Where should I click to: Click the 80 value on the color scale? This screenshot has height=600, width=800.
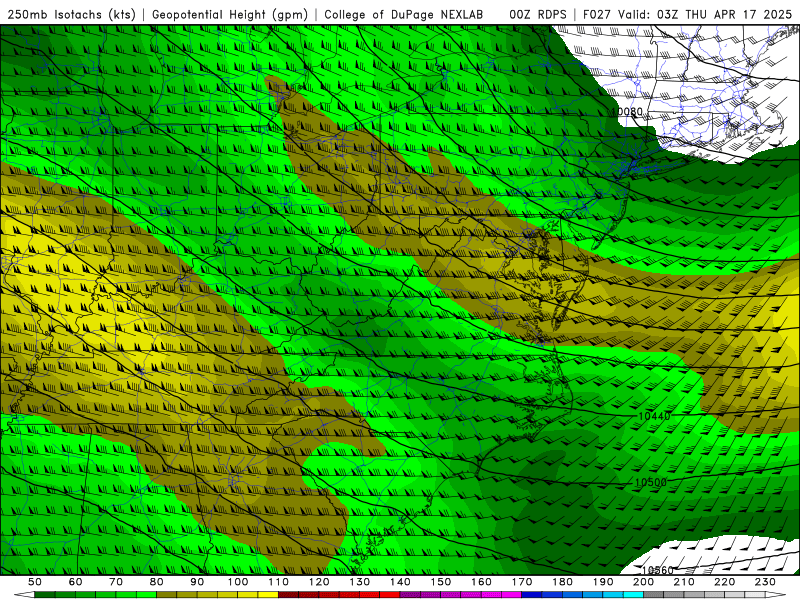point(157,582)
